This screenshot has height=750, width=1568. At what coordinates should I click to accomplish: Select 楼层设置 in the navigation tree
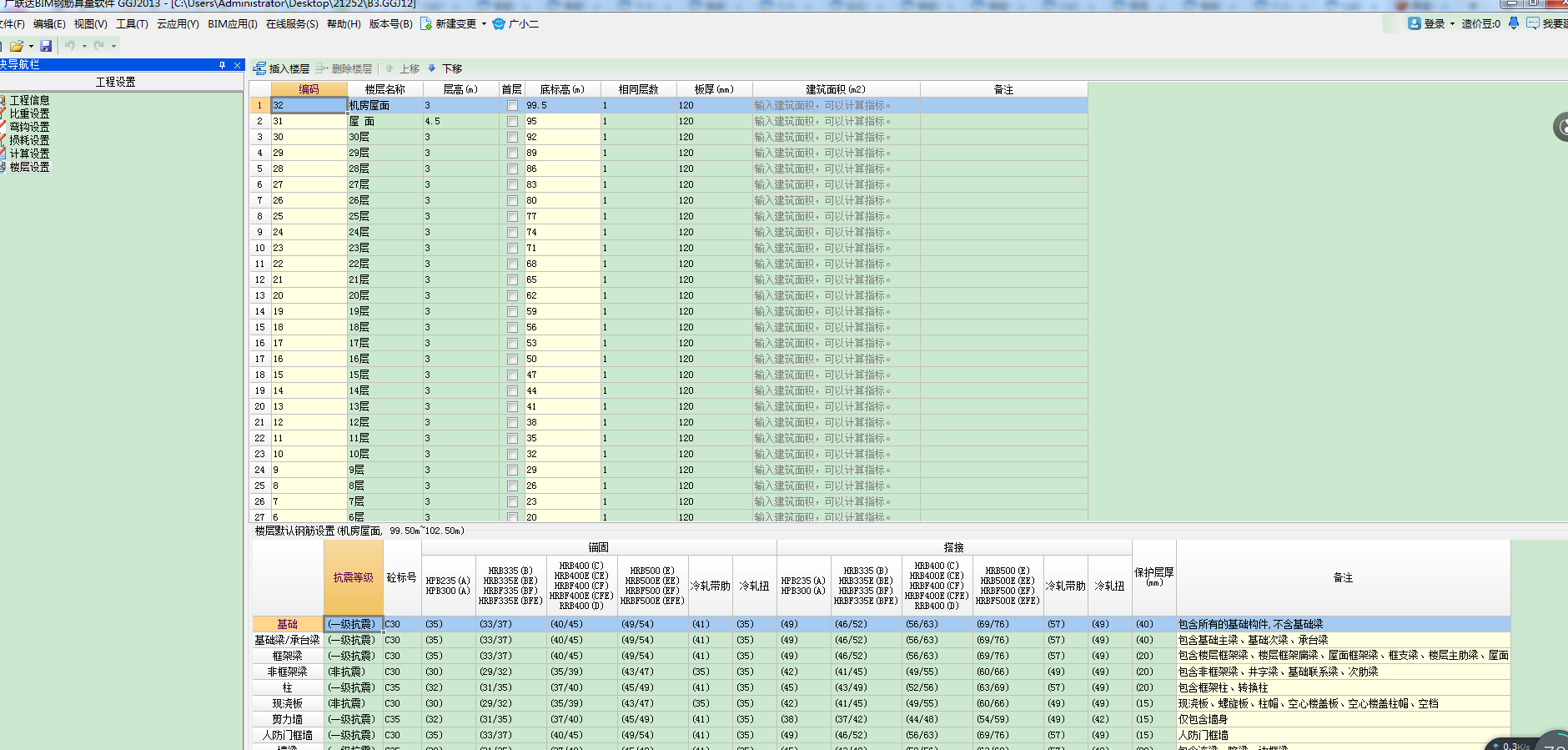pos(29,167)
